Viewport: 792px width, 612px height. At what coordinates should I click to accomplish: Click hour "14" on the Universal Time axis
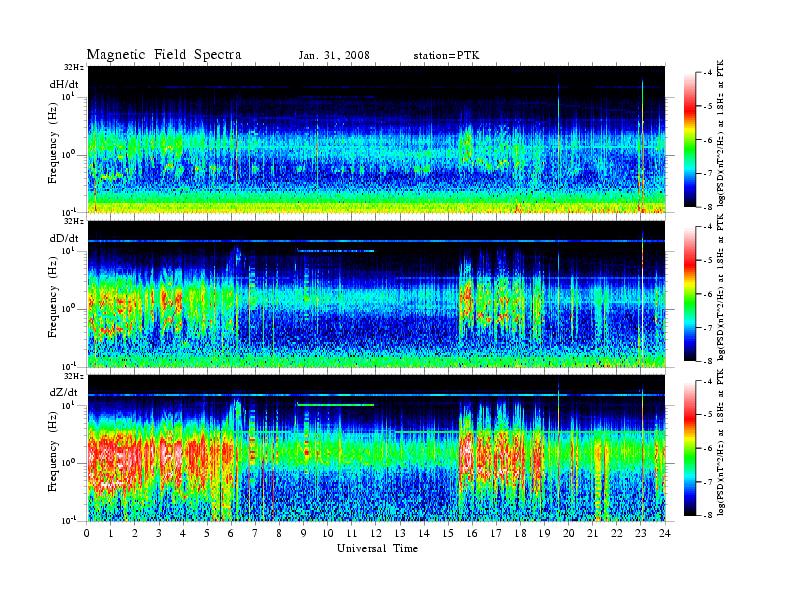(424, 533)
